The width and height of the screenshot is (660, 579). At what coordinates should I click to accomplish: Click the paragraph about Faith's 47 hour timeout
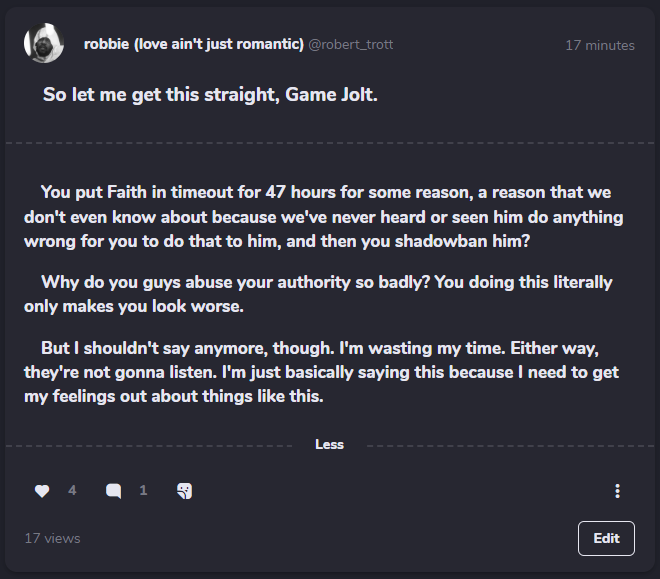click(x=323, y=217)
